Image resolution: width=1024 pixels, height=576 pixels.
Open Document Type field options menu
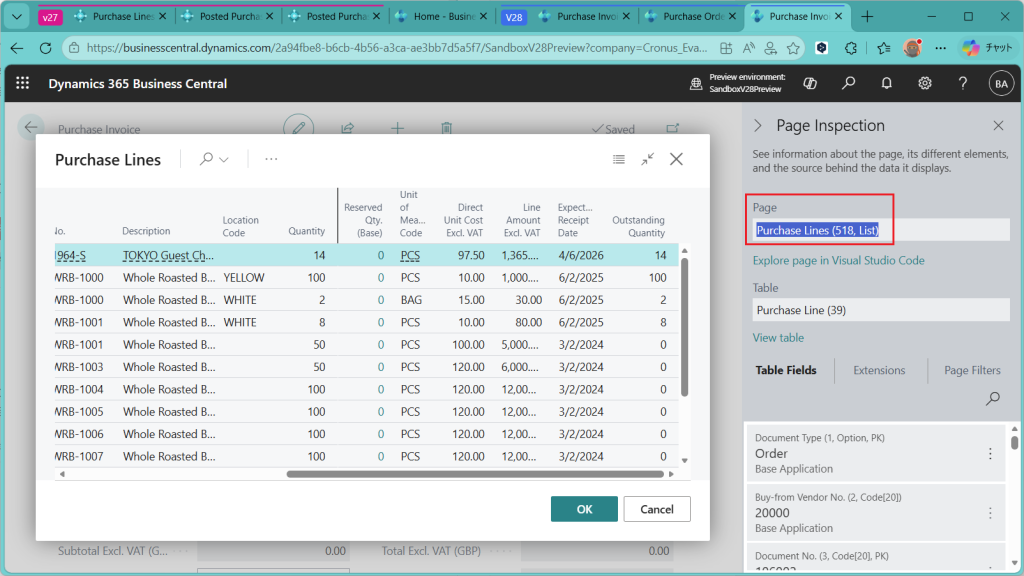pos(990,454)
